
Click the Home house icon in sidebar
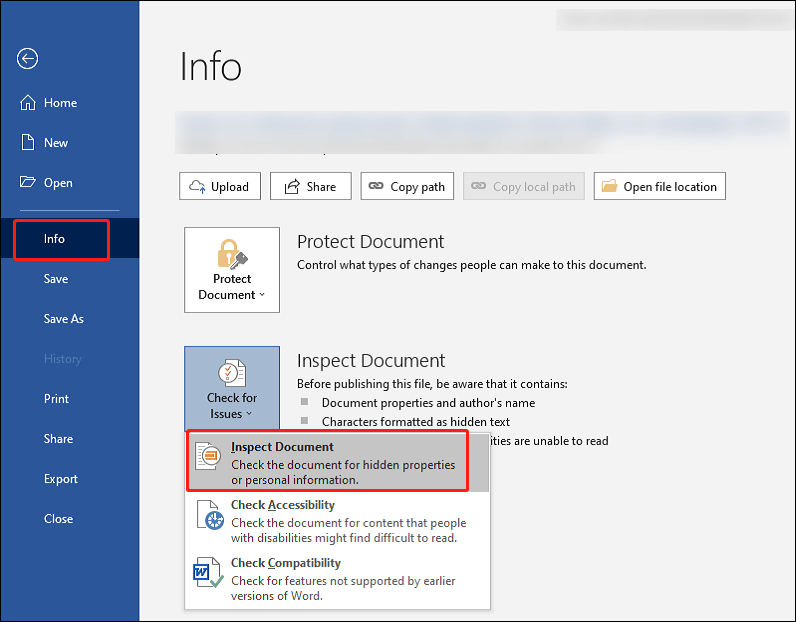pos(28,103)
